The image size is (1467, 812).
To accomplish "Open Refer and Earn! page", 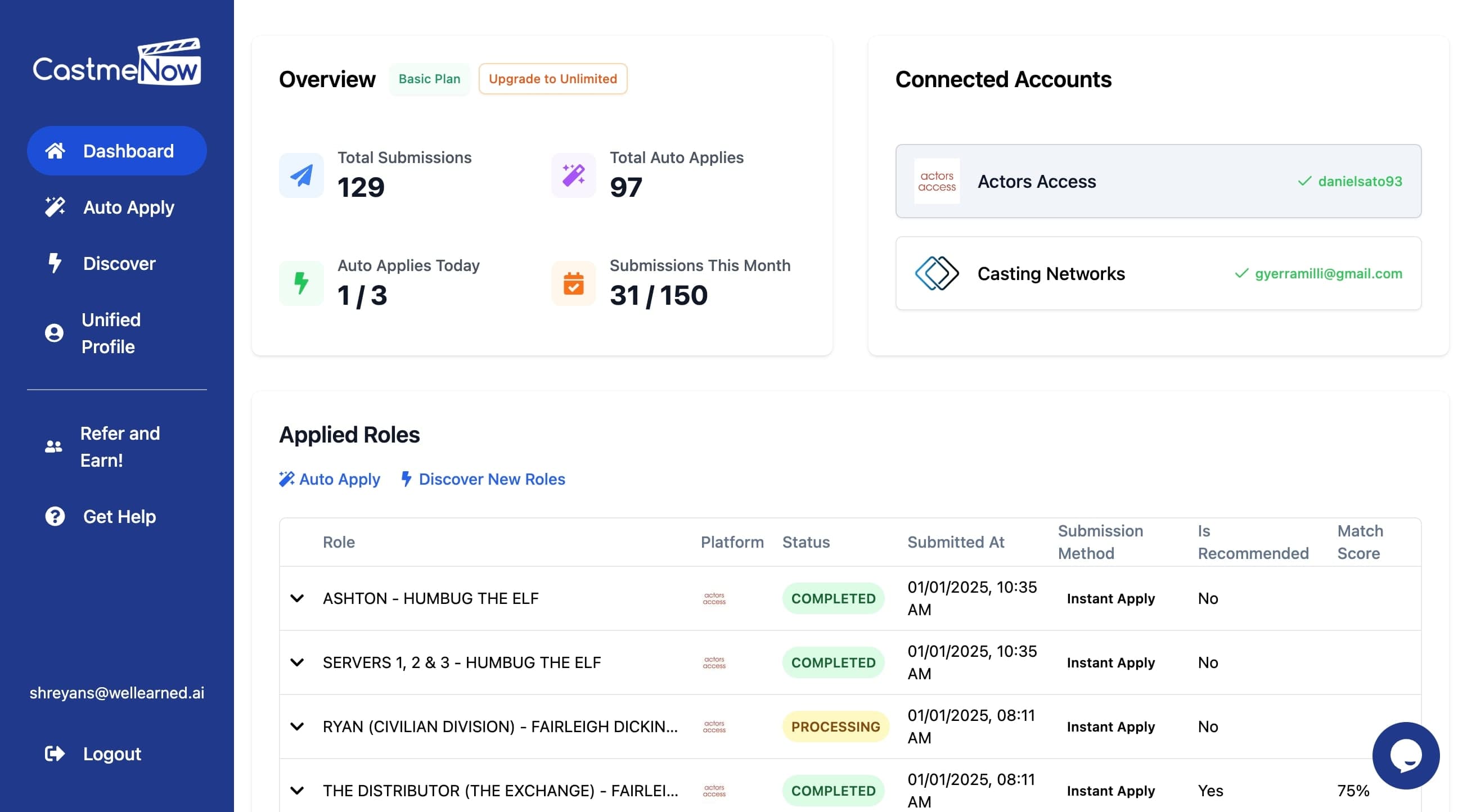I will (x=117, y=446).
